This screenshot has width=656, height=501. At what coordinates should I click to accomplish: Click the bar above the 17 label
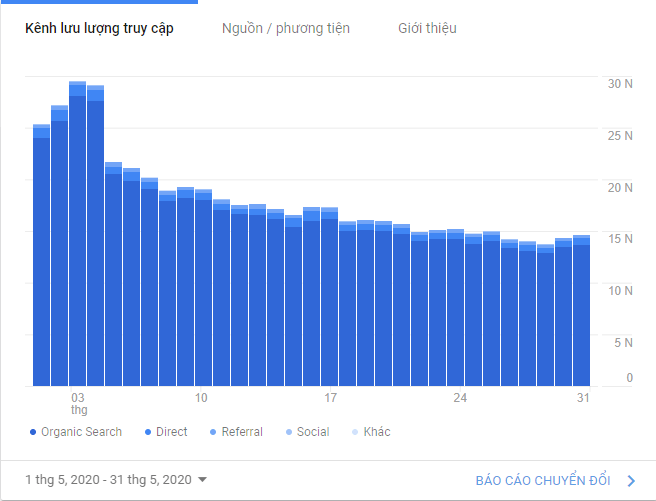(329, 297)
